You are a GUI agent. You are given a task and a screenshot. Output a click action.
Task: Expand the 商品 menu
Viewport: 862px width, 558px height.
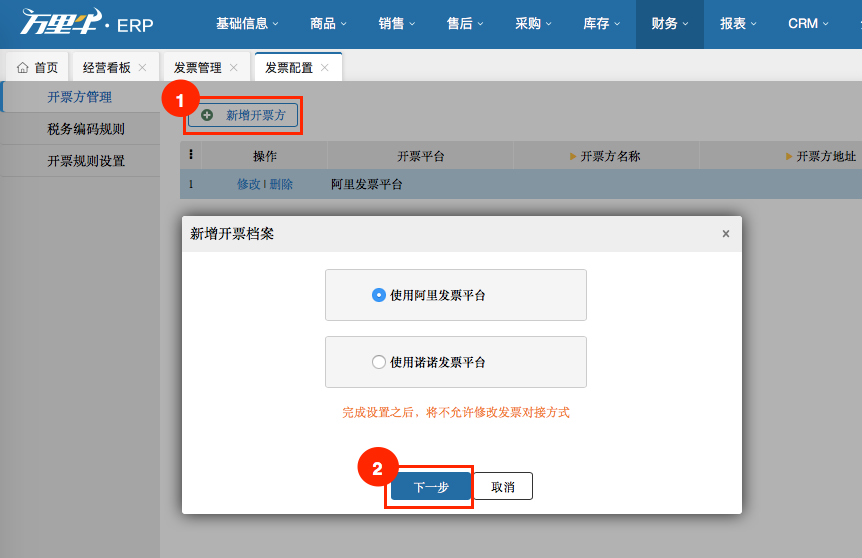(x=328, y=24)
